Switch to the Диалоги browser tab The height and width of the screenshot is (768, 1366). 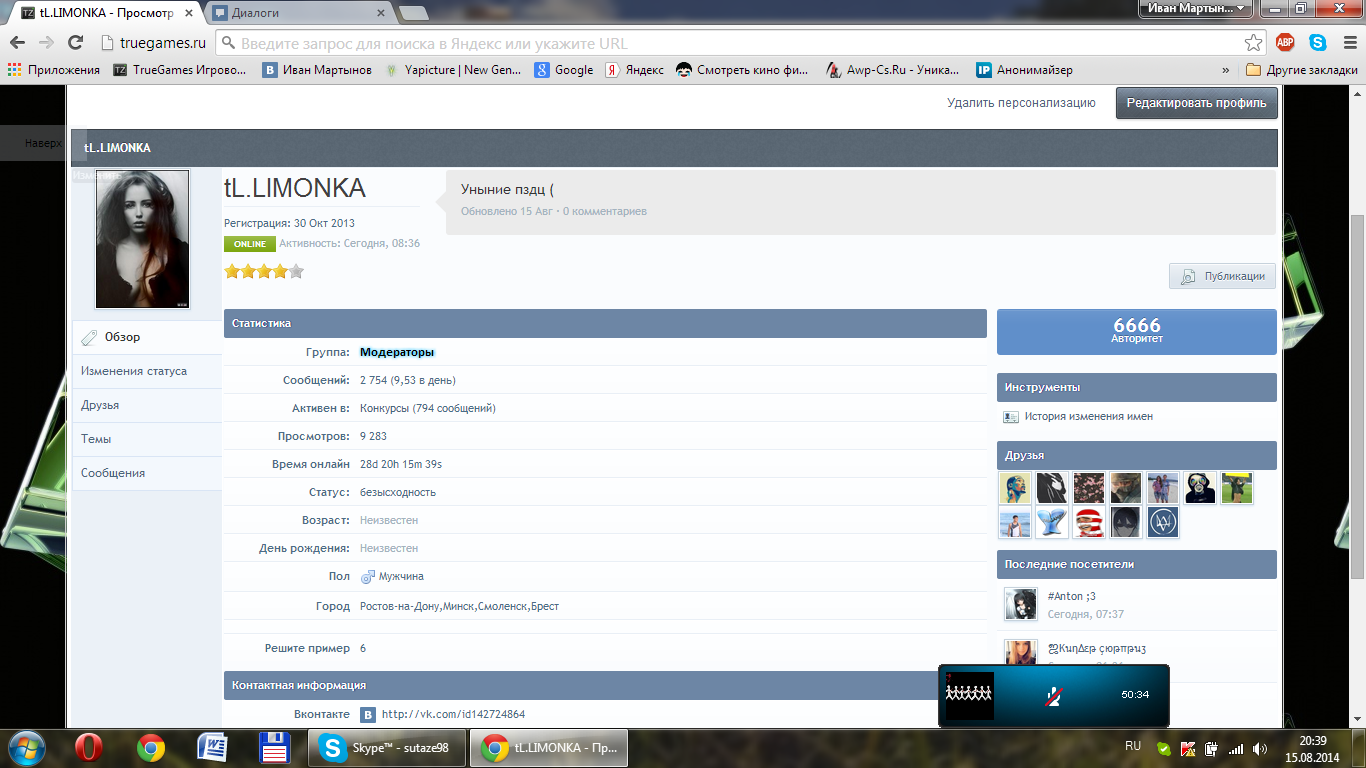(x=296, y=13)
